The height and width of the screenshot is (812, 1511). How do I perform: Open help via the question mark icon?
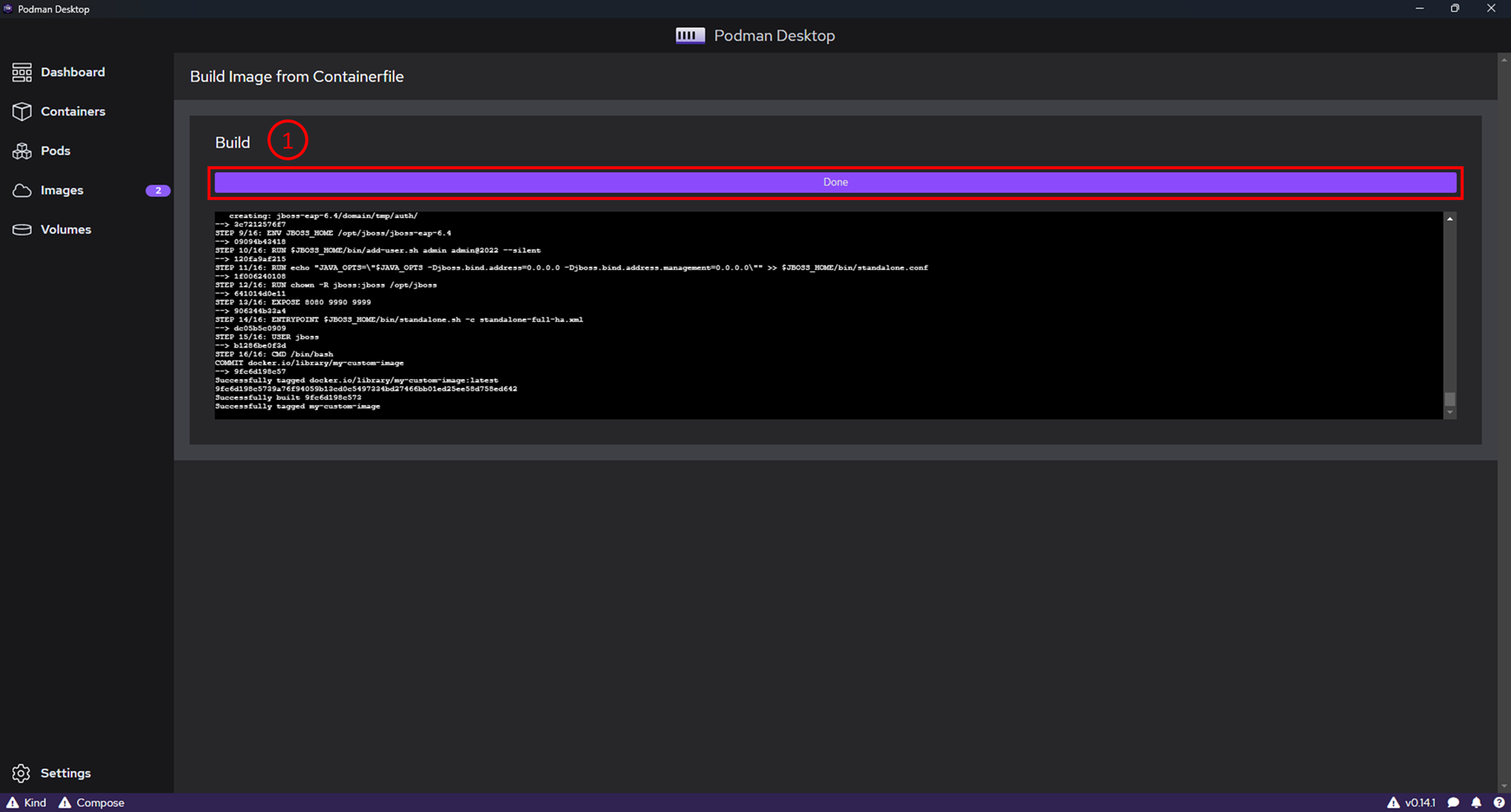click(1499, 802)
